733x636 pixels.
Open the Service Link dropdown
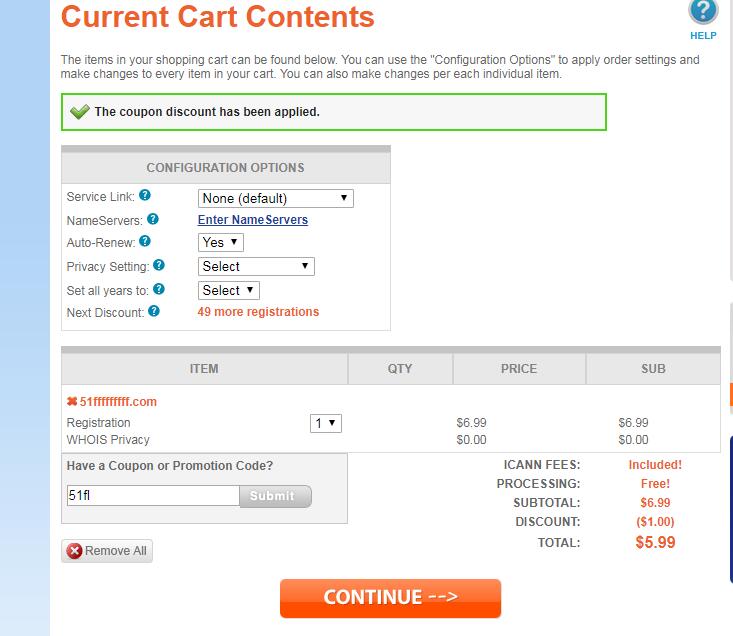(276, 198)
